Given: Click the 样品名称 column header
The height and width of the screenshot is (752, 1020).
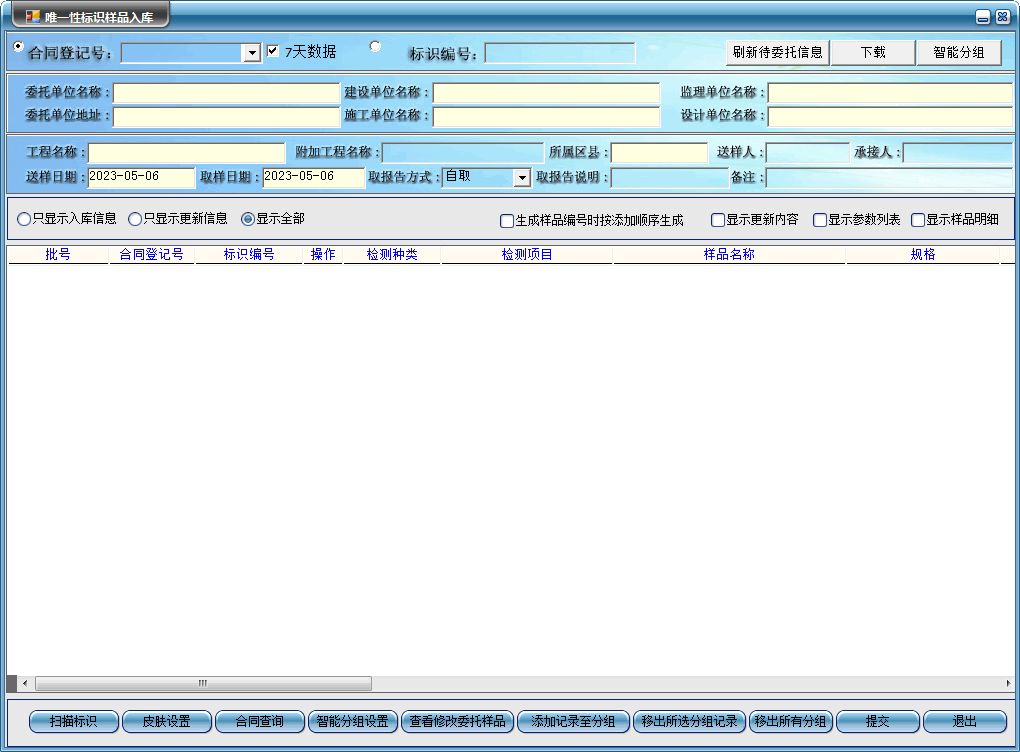Looking at the screenshot, I should tap(729, 255).
